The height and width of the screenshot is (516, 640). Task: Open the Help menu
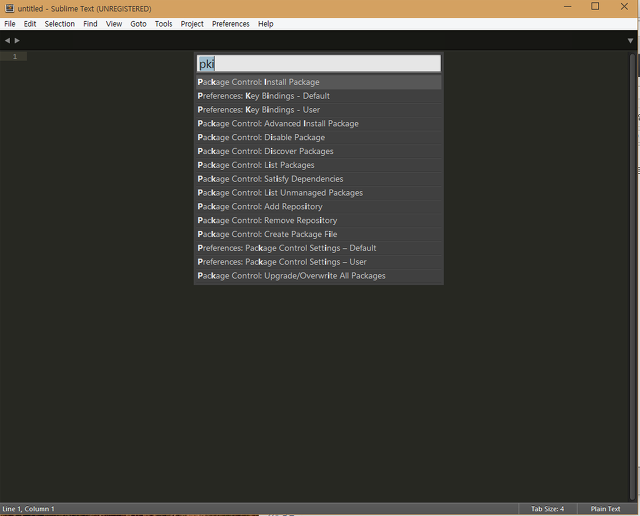coord(265,24)
